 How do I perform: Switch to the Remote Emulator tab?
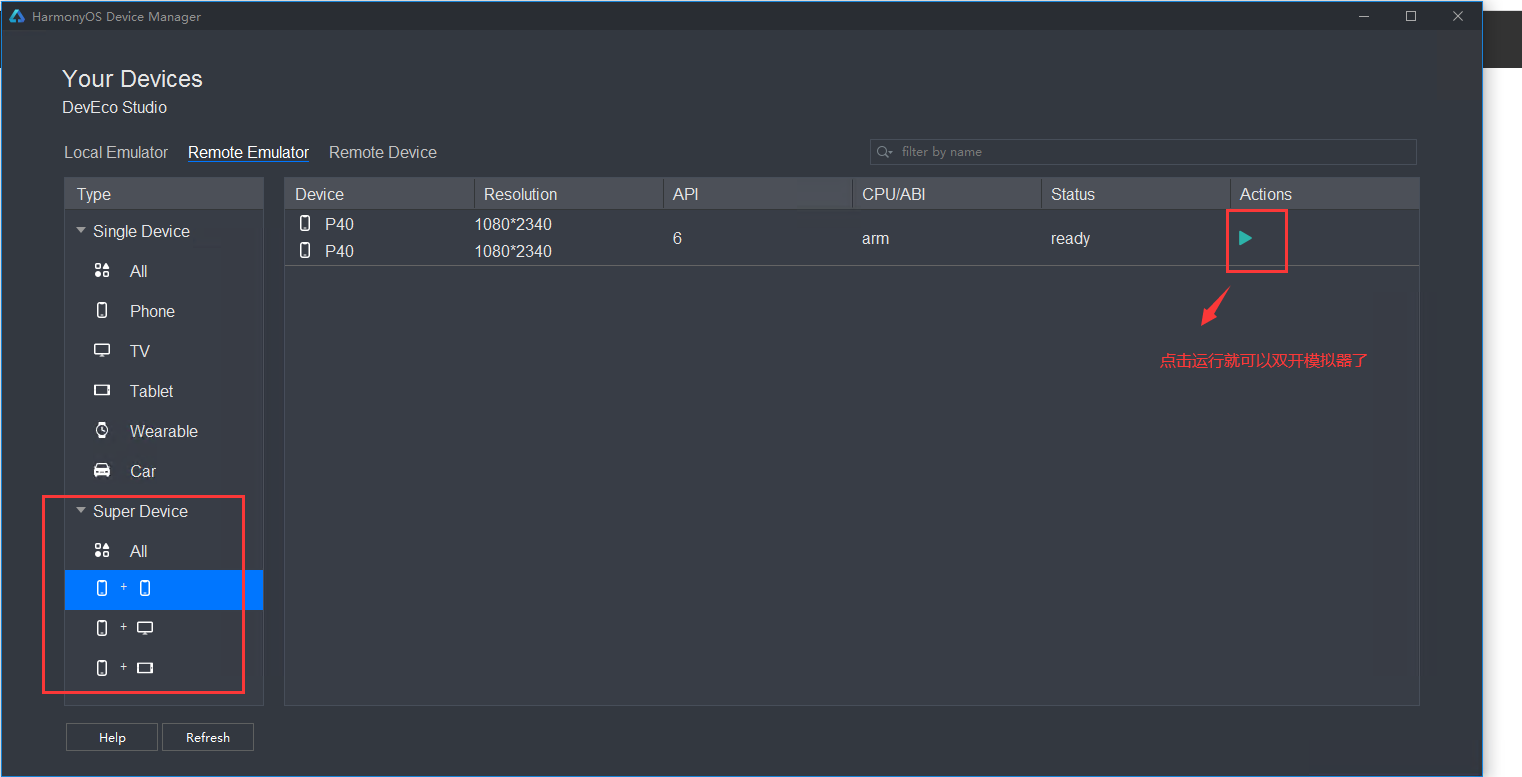[248, 152]
